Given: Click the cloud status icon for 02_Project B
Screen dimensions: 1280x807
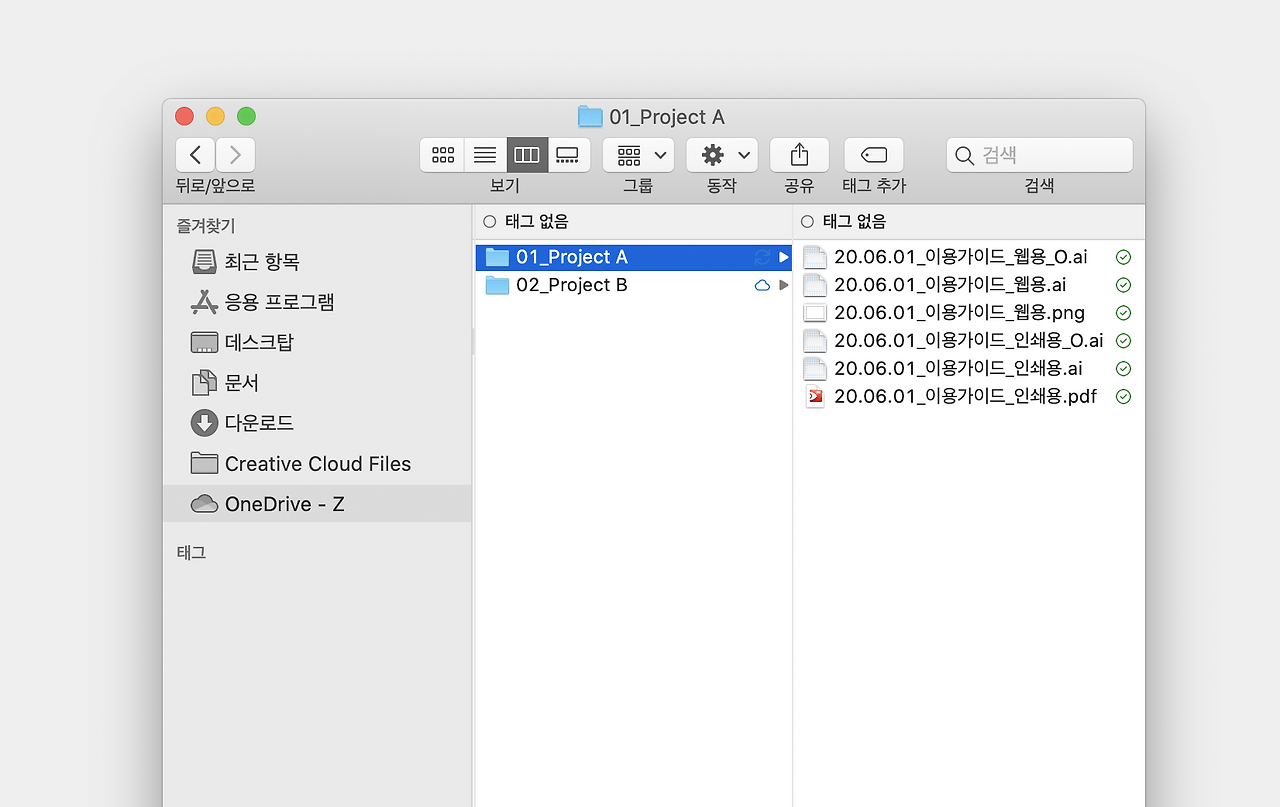Looking at the screenshot, I should tap(762, 285).
